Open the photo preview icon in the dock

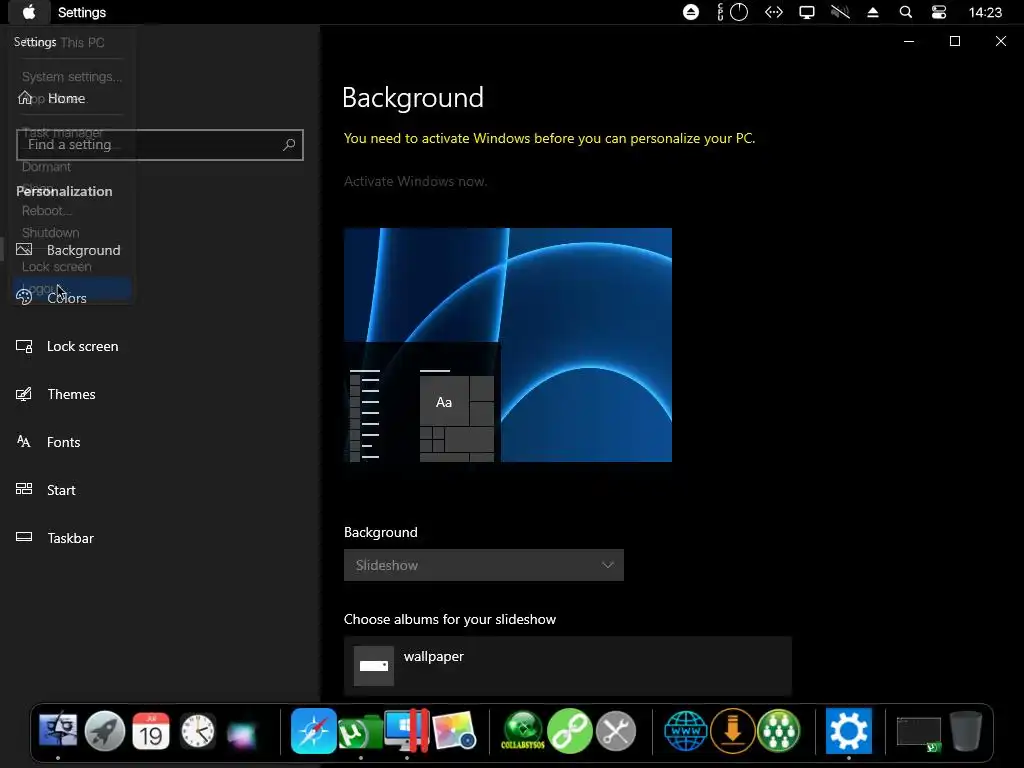tap(454, 731)
